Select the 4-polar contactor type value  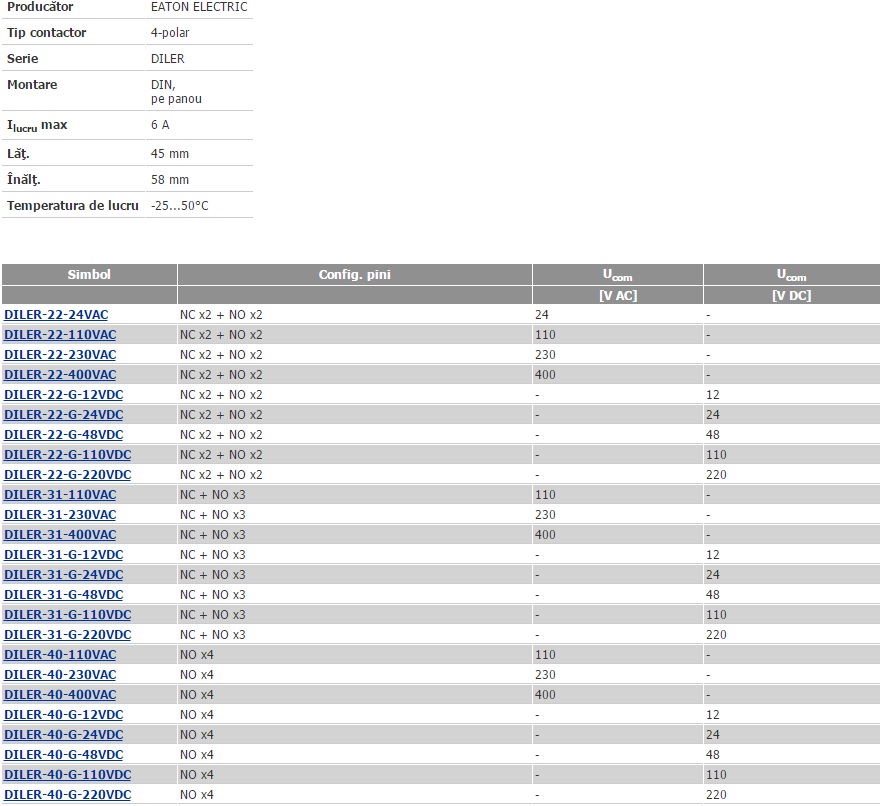[x=170, y=33]
